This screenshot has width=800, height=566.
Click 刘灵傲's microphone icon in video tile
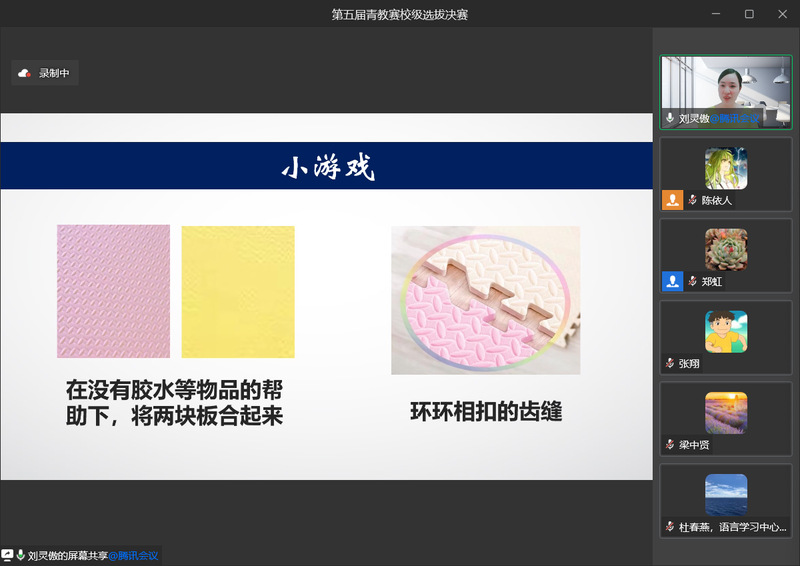(x=670, y=118)
